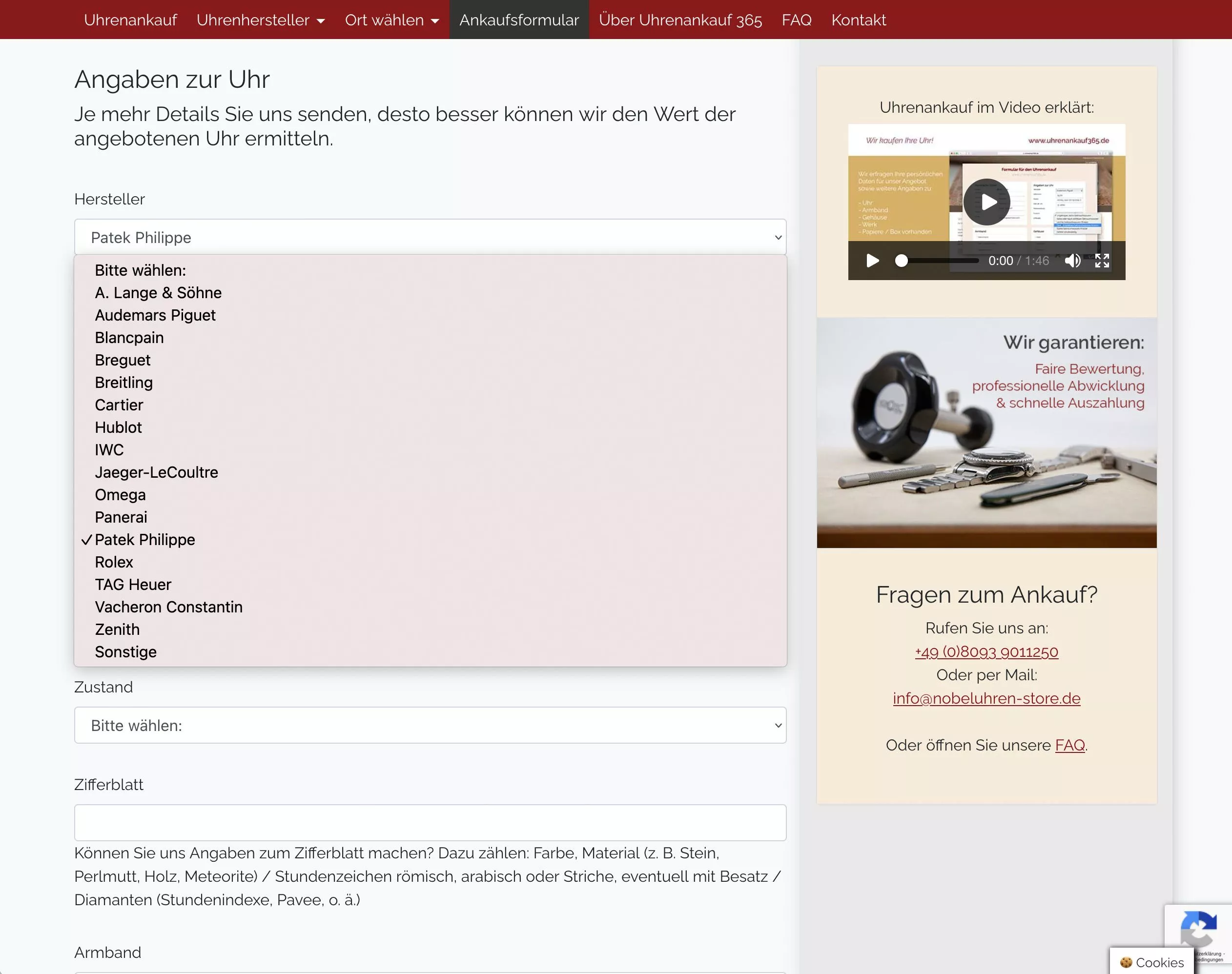Open the Cookies settings button
This screenshot has height=974, width=1232.
coord(1151,962)
